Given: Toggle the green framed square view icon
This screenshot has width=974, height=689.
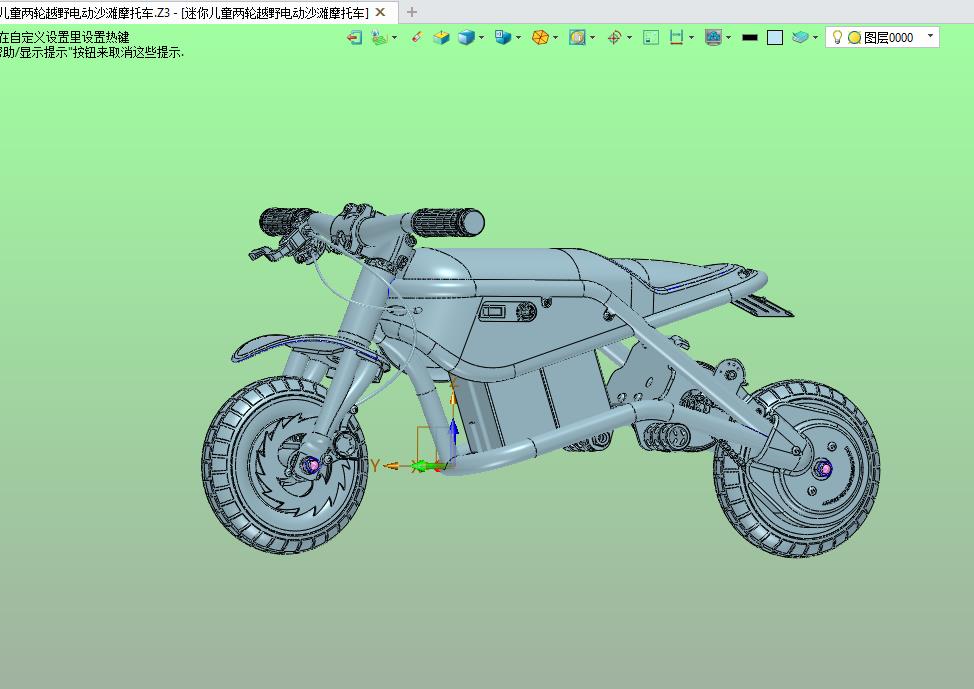Looking at the screenshot, I should pyautogui.click(x=651, y=38).
